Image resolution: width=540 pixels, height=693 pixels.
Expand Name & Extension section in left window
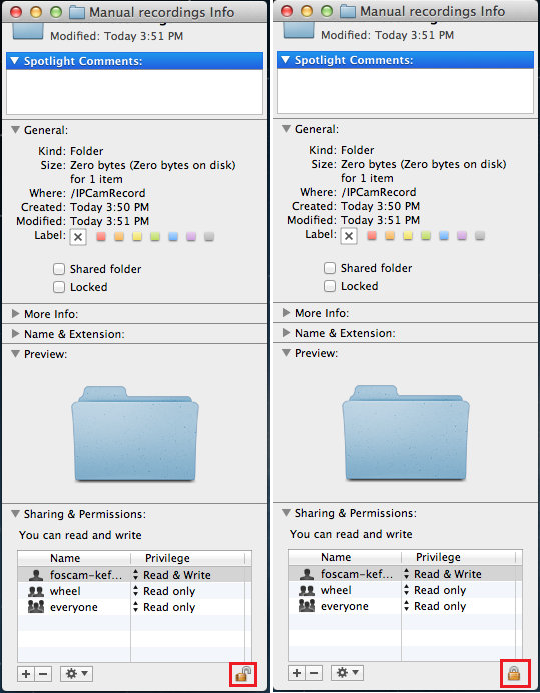[15, 333]
